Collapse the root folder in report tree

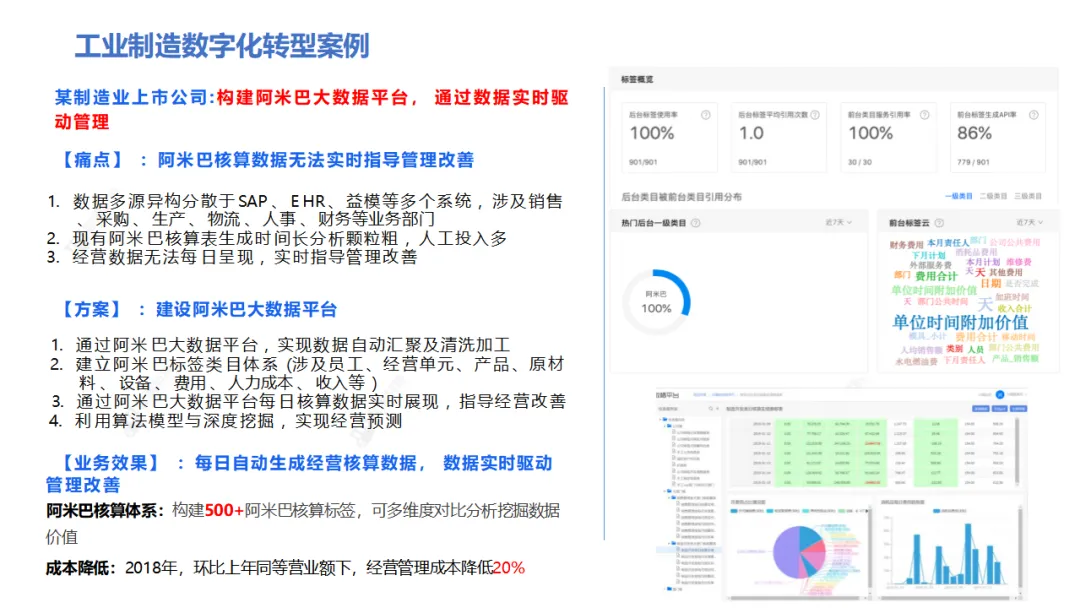[660, 419]
